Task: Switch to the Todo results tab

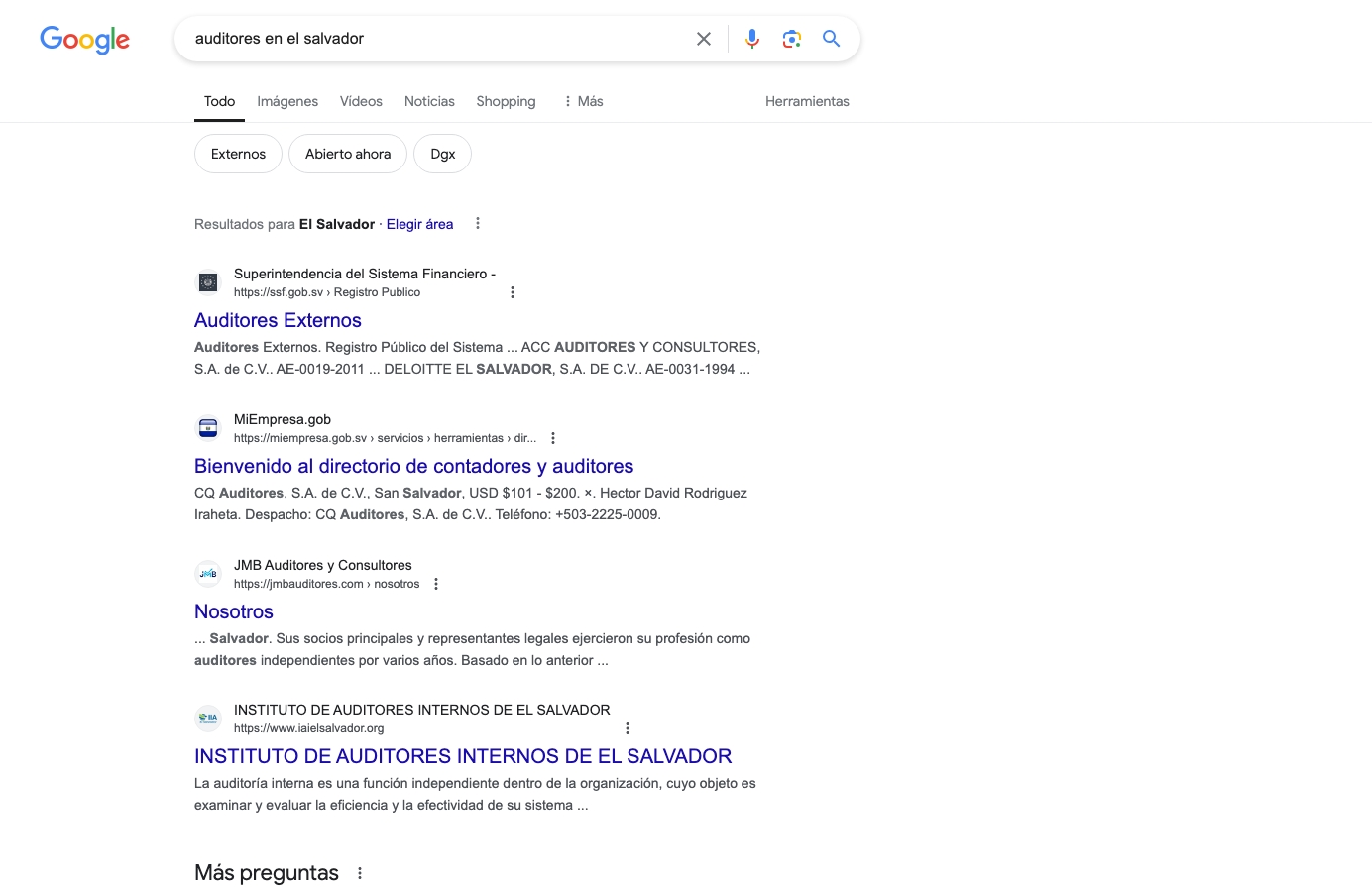Action: (219, 101)
